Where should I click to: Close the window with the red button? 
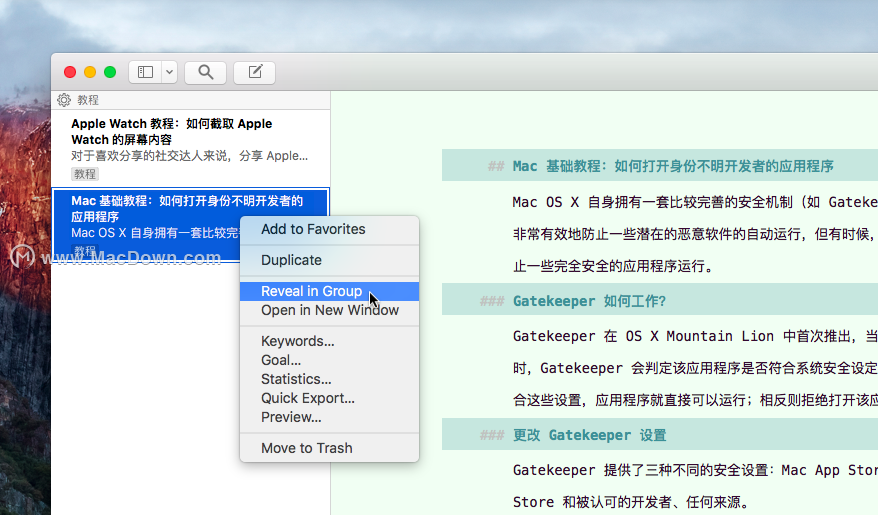[x=70, y=72]
